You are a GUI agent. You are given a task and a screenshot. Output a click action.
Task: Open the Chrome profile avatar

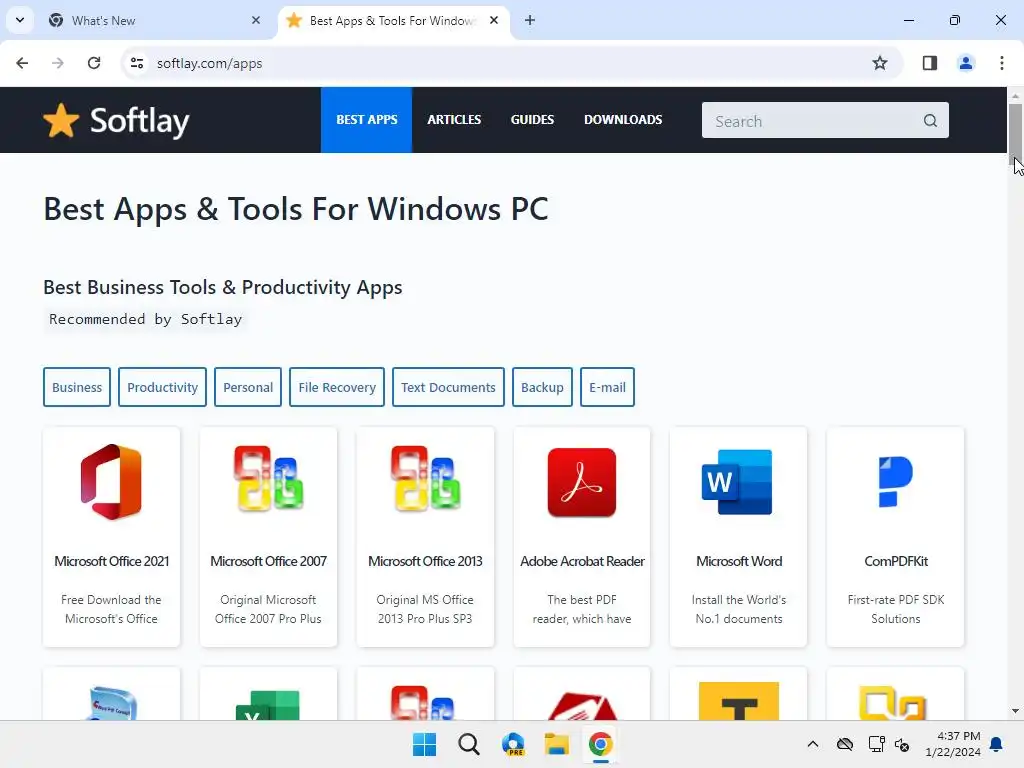point(965,63)
